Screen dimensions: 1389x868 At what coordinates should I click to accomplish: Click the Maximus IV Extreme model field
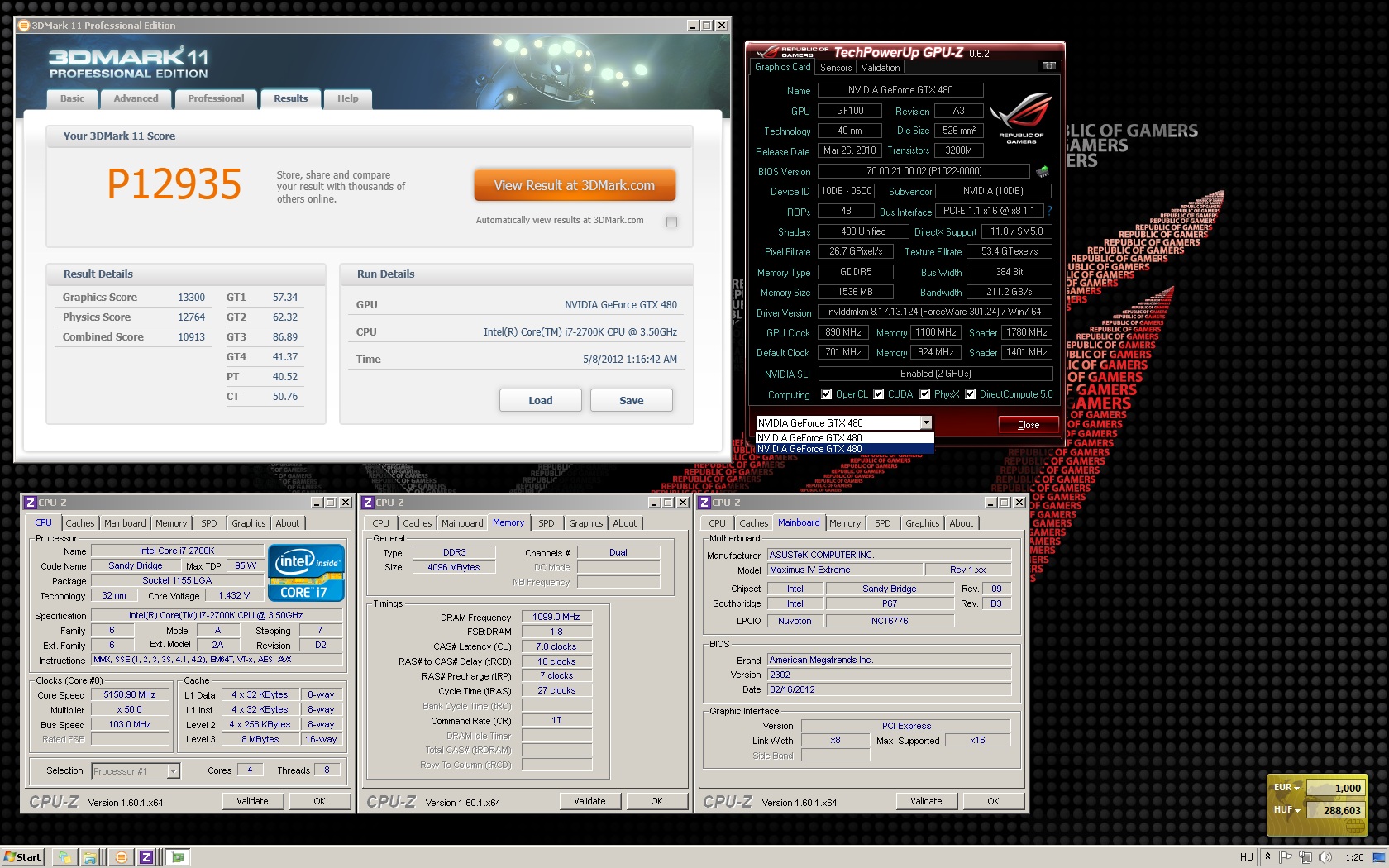click(x=845, y=570)
